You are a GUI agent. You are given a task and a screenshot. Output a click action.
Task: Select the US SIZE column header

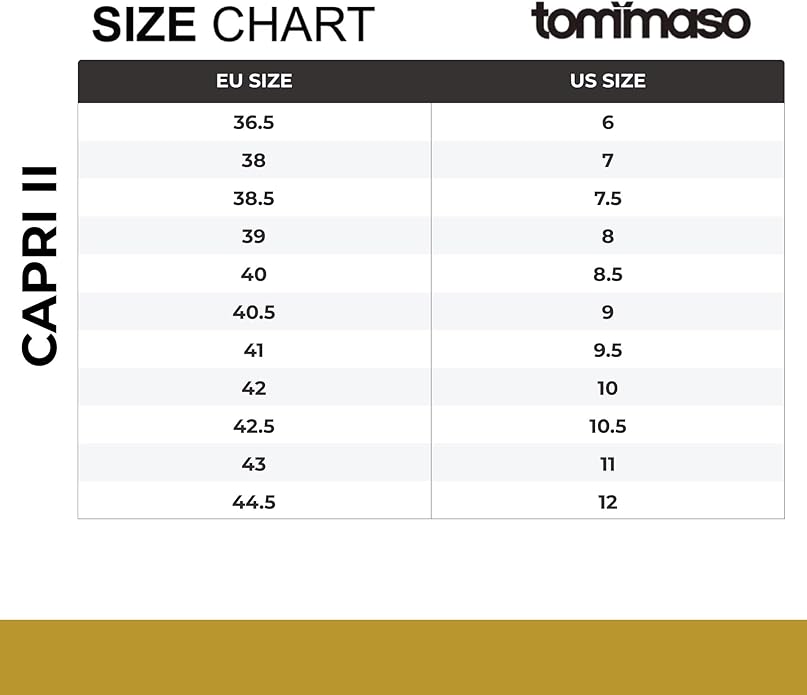pyautogui.click(x=608, y=81)
